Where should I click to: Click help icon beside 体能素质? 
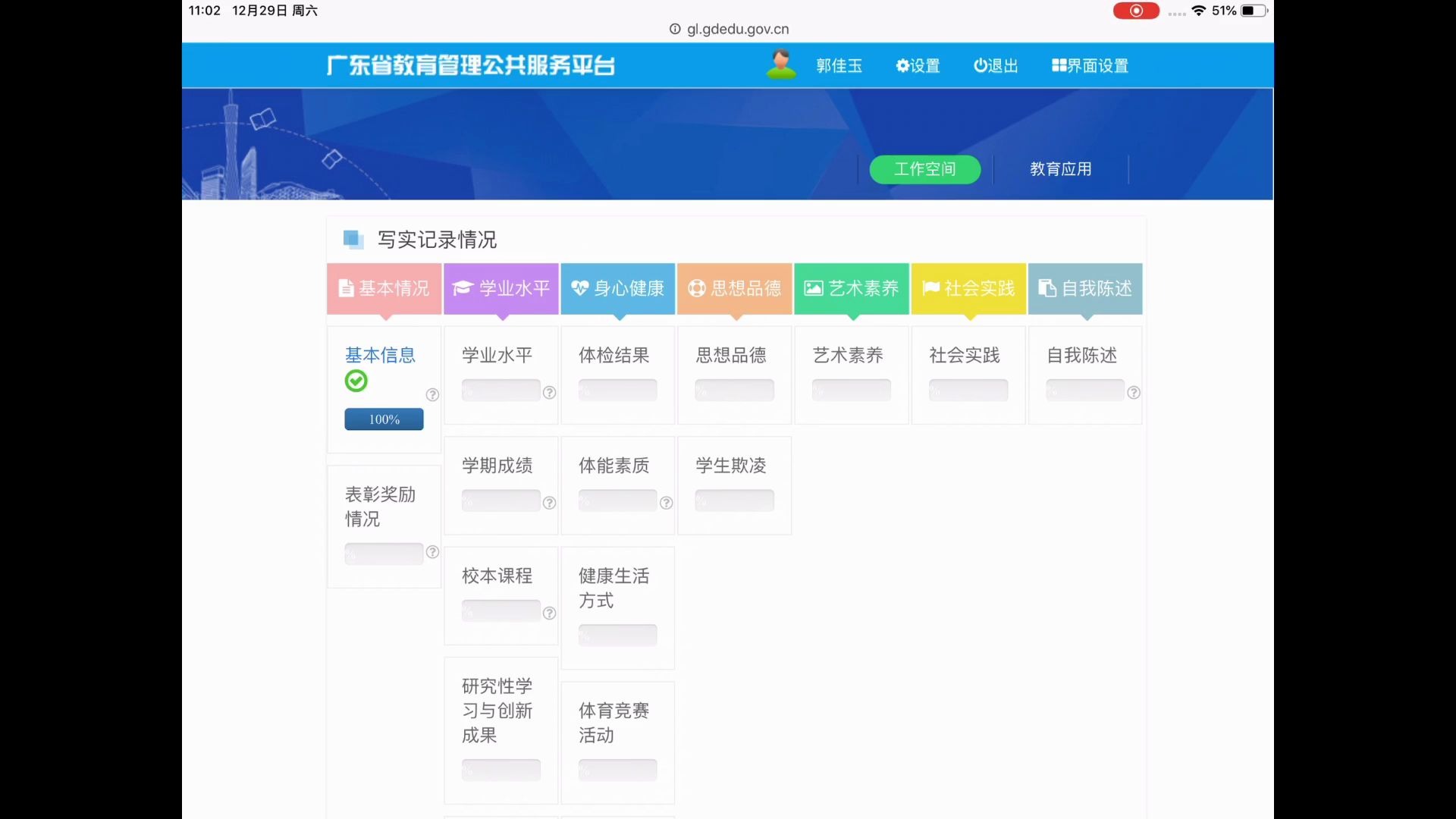coord(667,503)
